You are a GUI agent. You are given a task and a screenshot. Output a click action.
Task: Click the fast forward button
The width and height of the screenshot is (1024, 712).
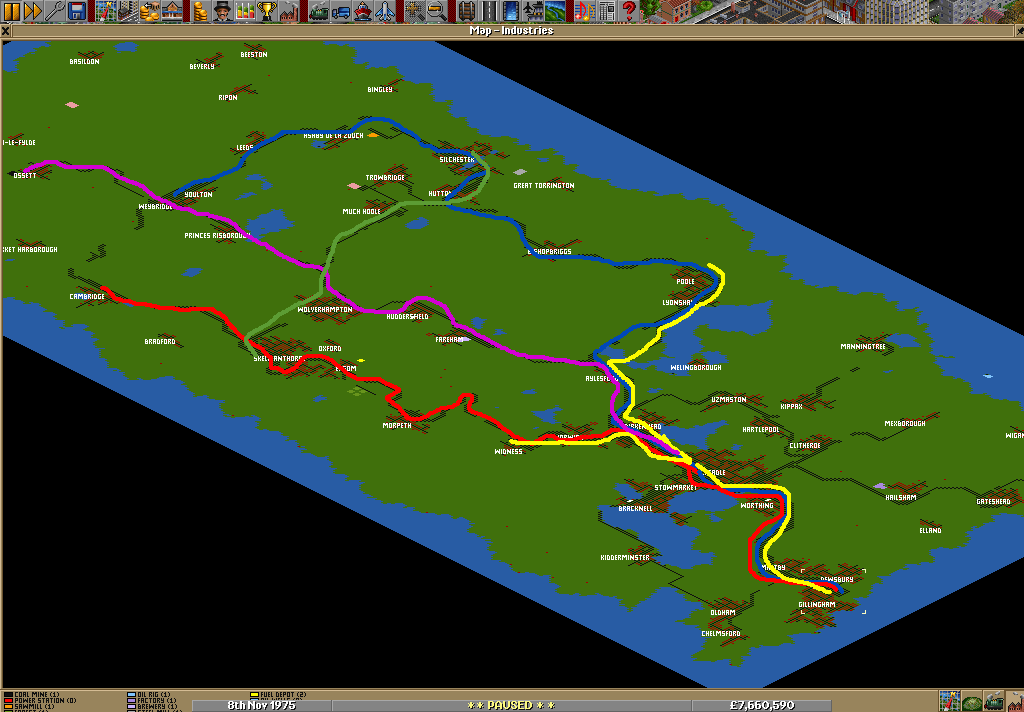point(33,10)
